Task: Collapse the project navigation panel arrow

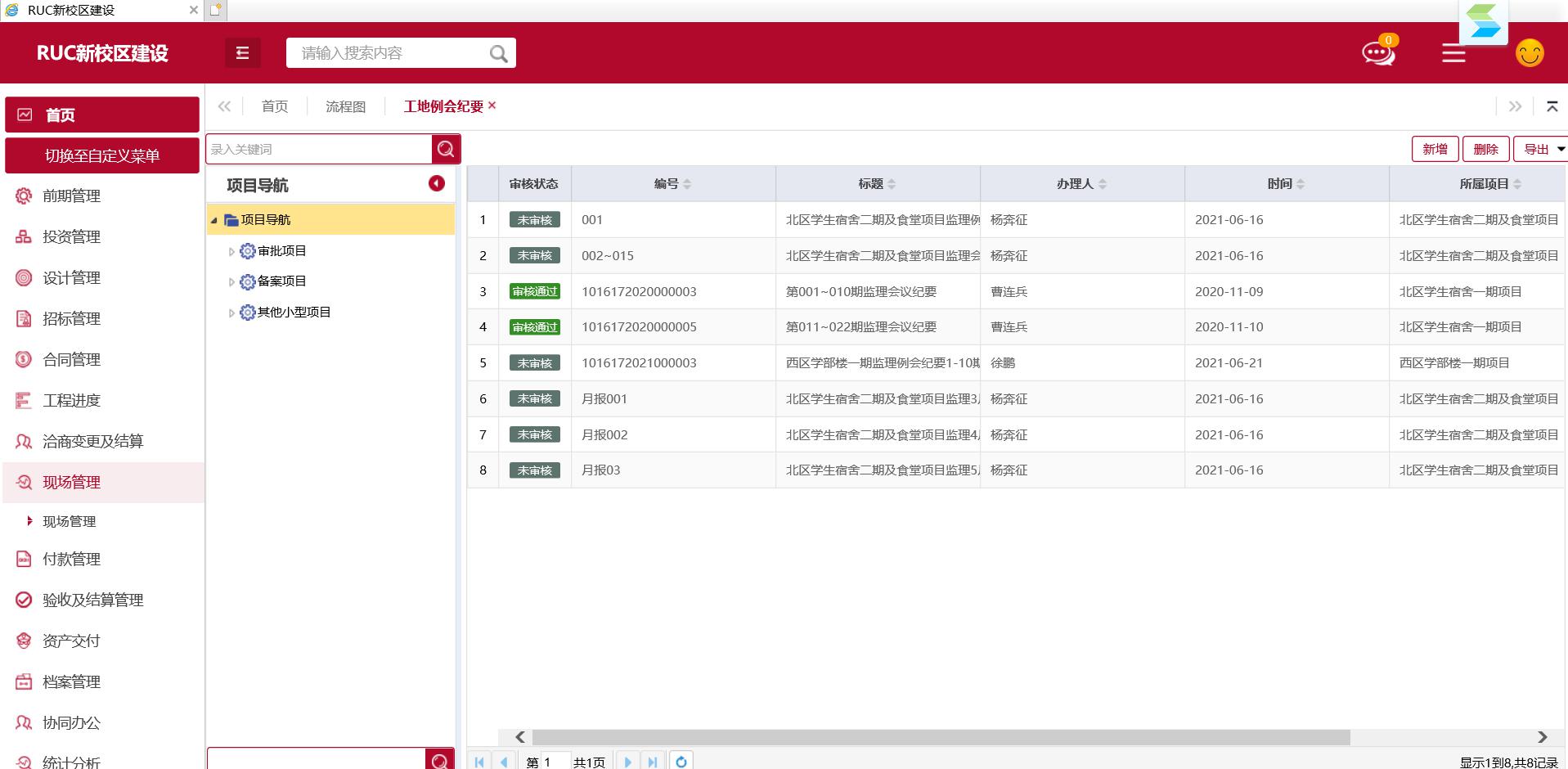Action: pos(437,183)
